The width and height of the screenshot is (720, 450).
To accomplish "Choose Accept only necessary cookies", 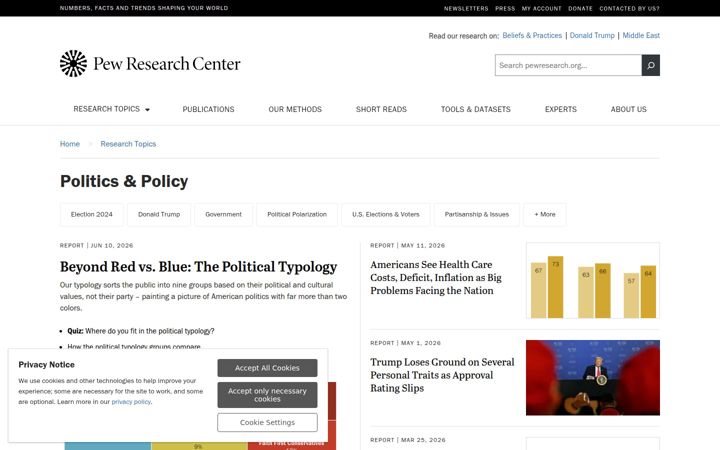I will pos(267,395).
